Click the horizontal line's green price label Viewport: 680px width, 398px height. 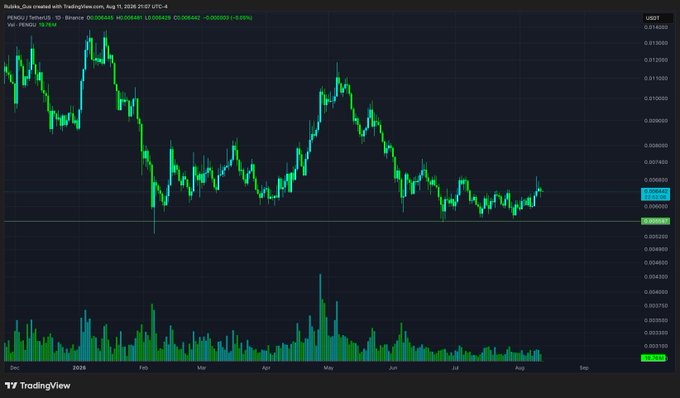pos(655,222)
